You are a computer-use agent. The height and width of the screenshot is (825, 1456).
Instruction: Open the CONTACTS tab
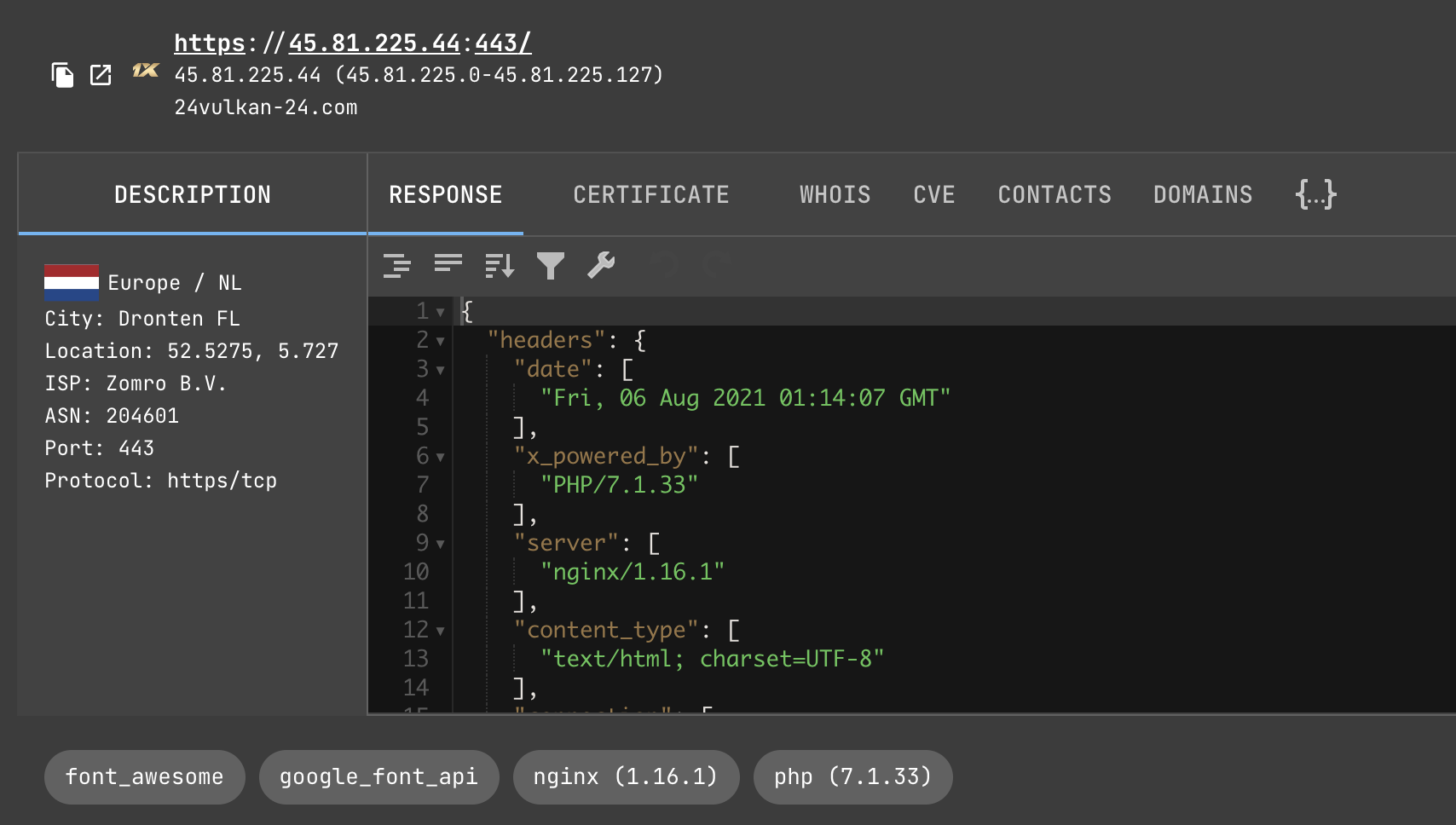coord(1054,194)
